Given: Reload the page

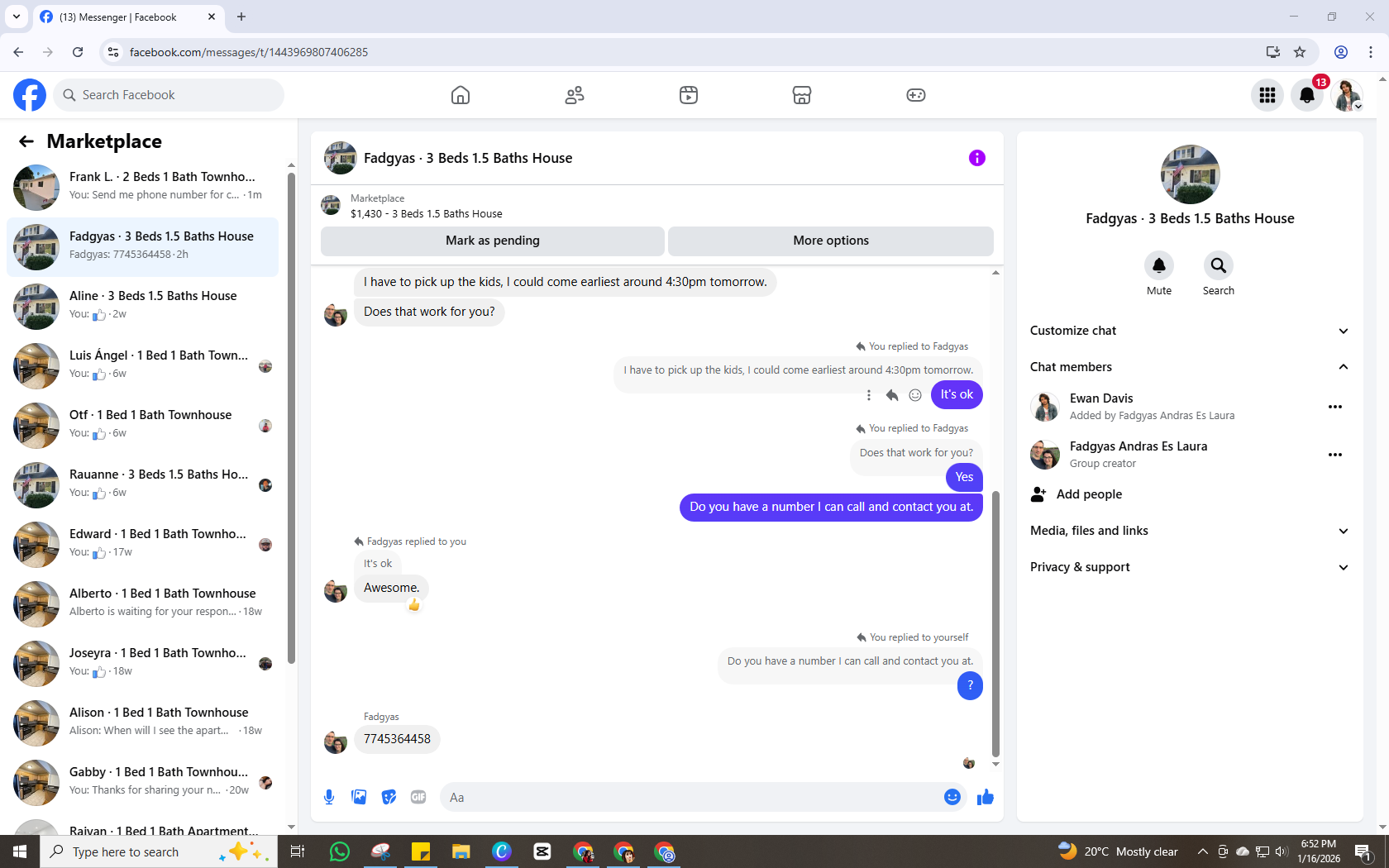Looking at the screenshot, I should pyautogui.click(x=78, y=52).
